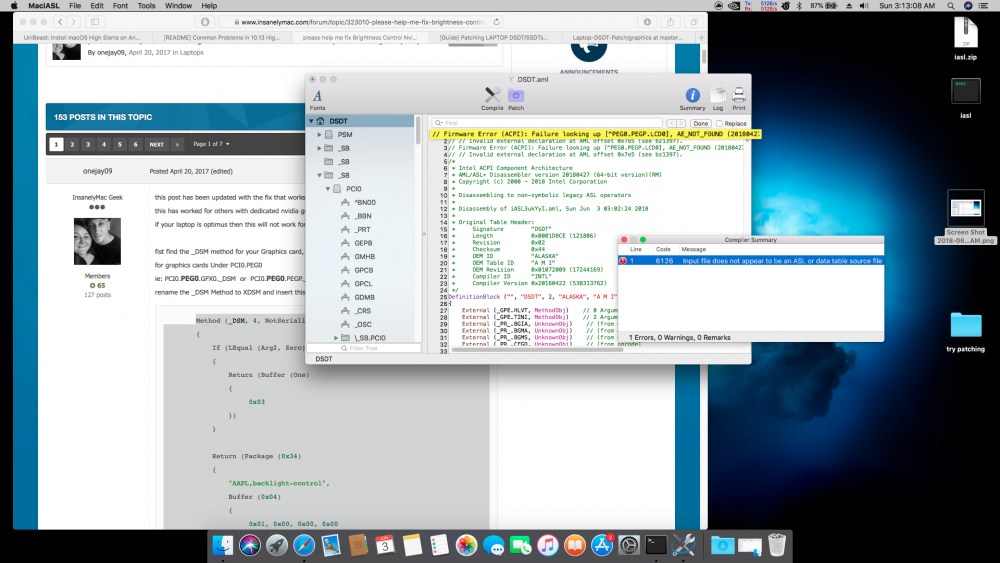Image resolution: width=1000 pixels, height=563 pixels.
Task: Open the compiler Log
Action: coord(718,99)
